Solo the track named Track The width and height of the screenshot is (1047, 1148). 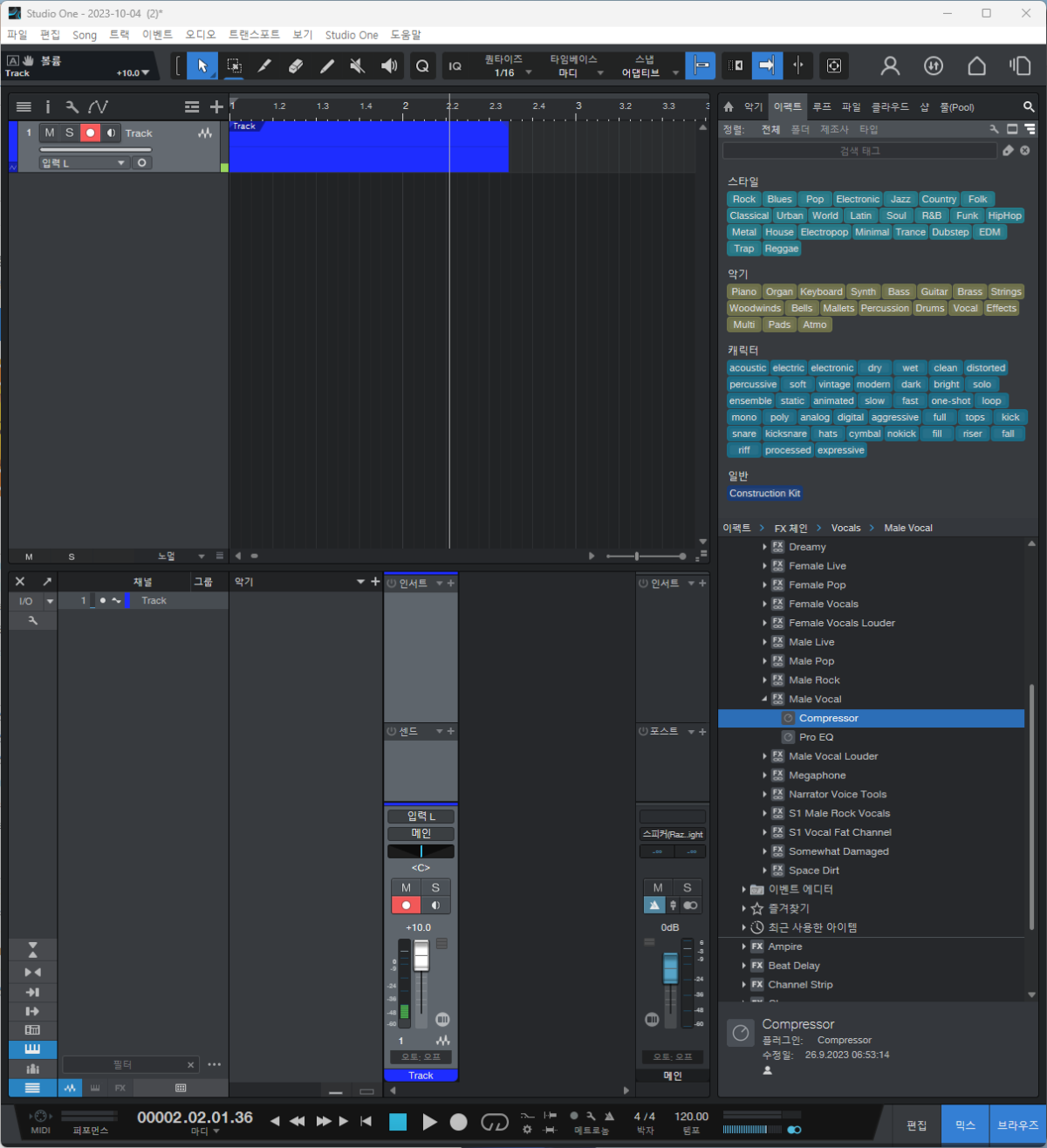point(70,133)
